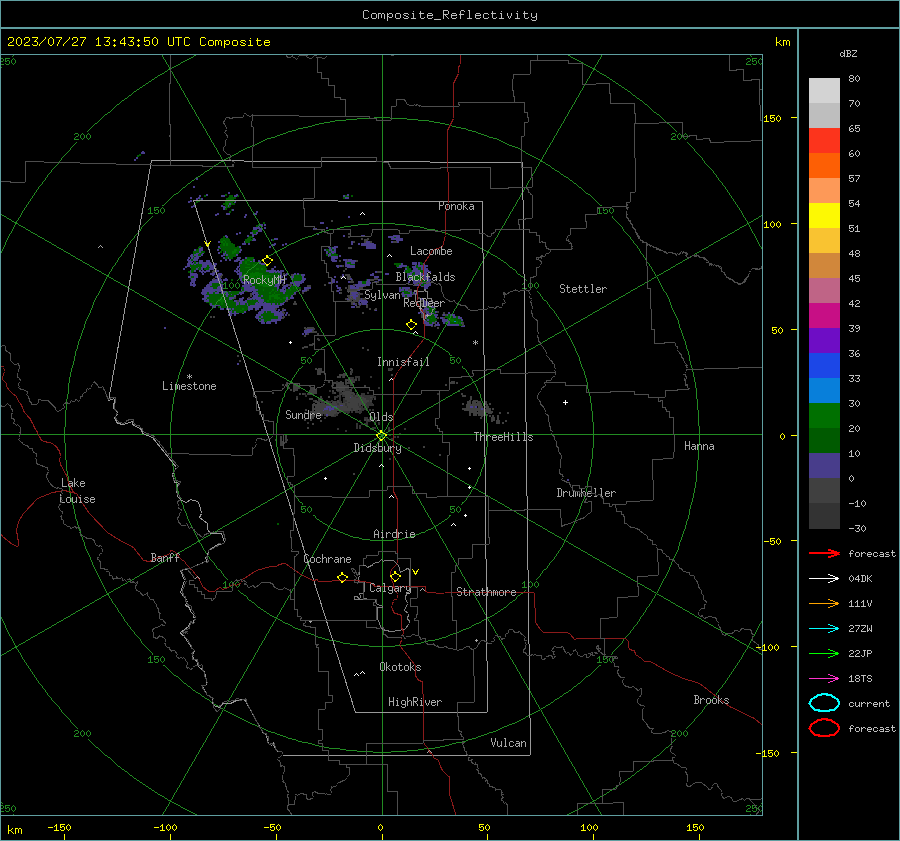Click the Vulcan town label
Viewport: 900px width, 841px height.
508,743
